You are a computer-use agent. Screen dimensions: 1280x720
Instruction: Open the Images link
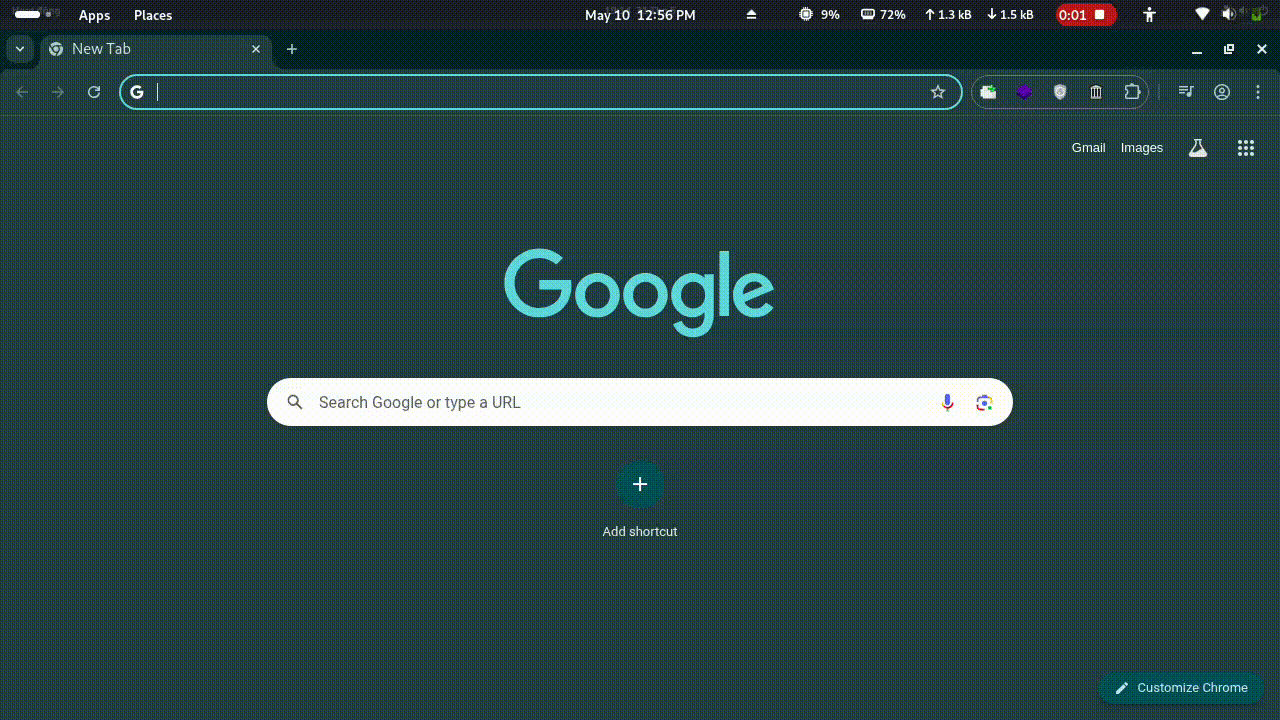click(x=1142, y=148)
